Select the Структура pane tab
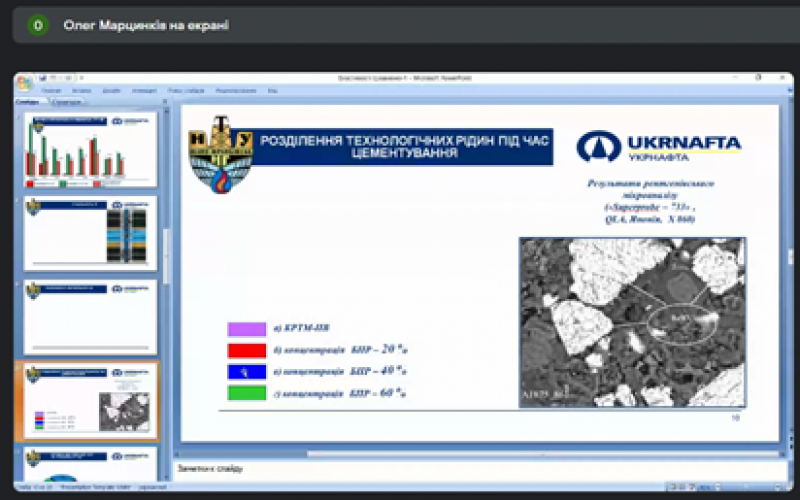The image size is (800, 500). point(66,102)
